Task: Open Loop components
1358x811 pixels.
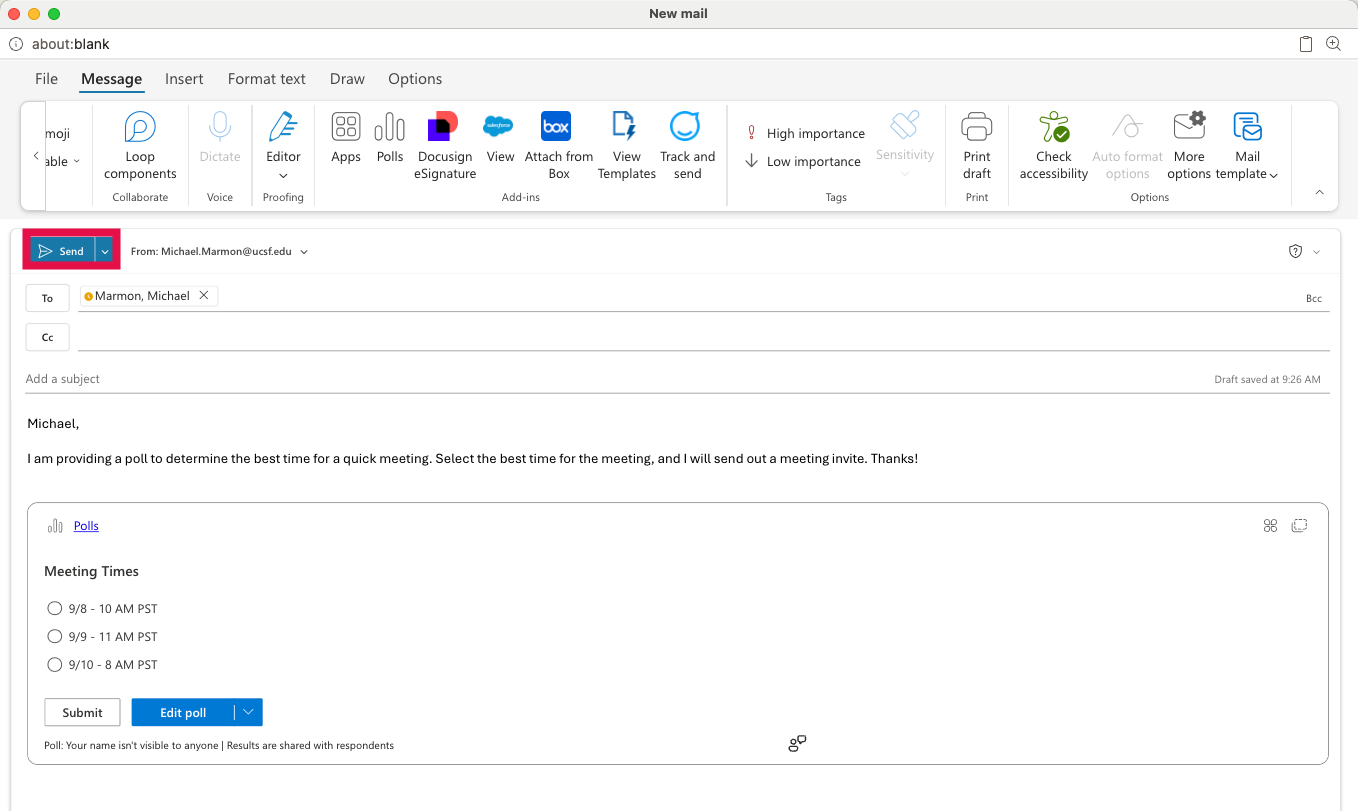Action: (140, 145)
